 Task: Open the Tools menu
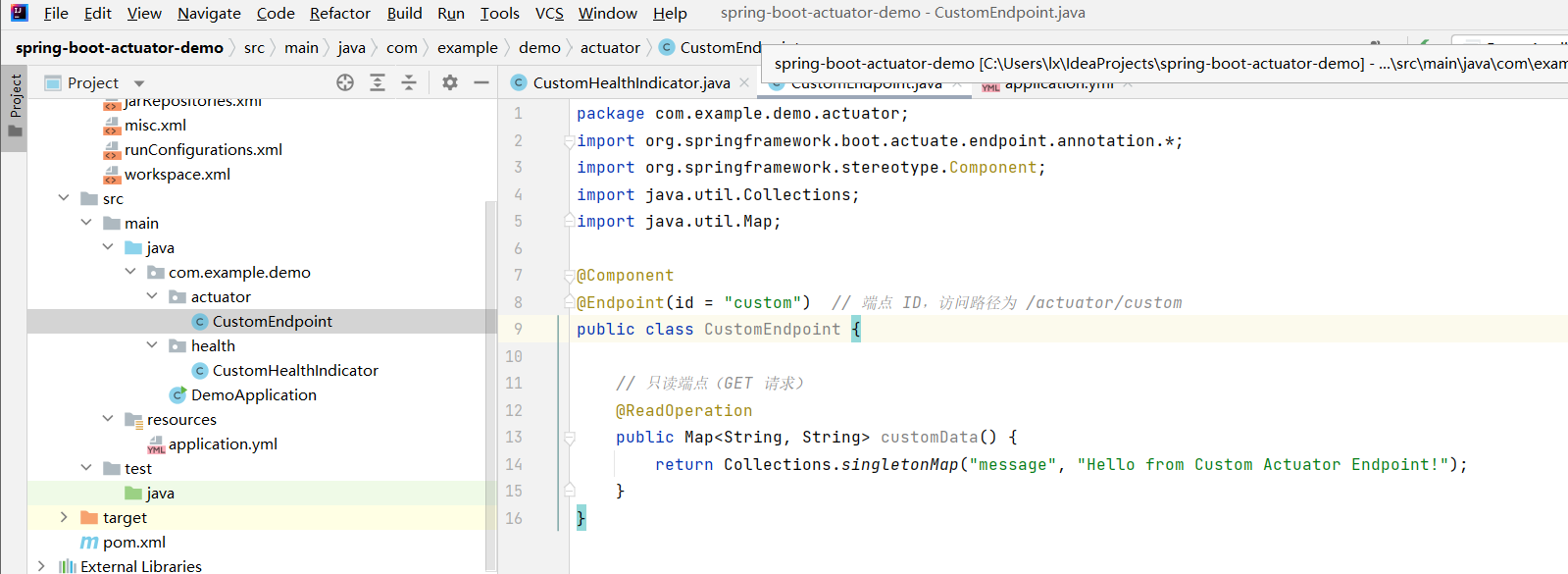500,13
